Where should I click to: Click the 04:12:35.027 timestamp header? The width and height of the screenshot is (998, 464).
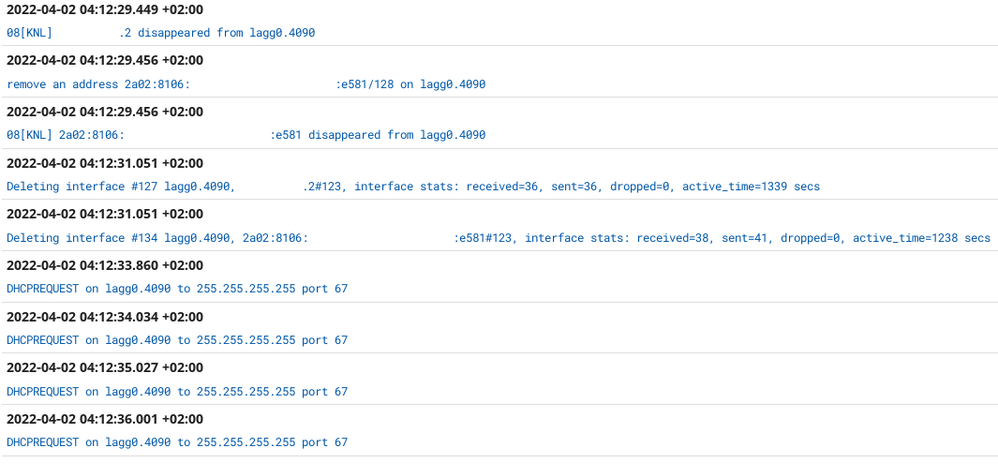point(105,368)
